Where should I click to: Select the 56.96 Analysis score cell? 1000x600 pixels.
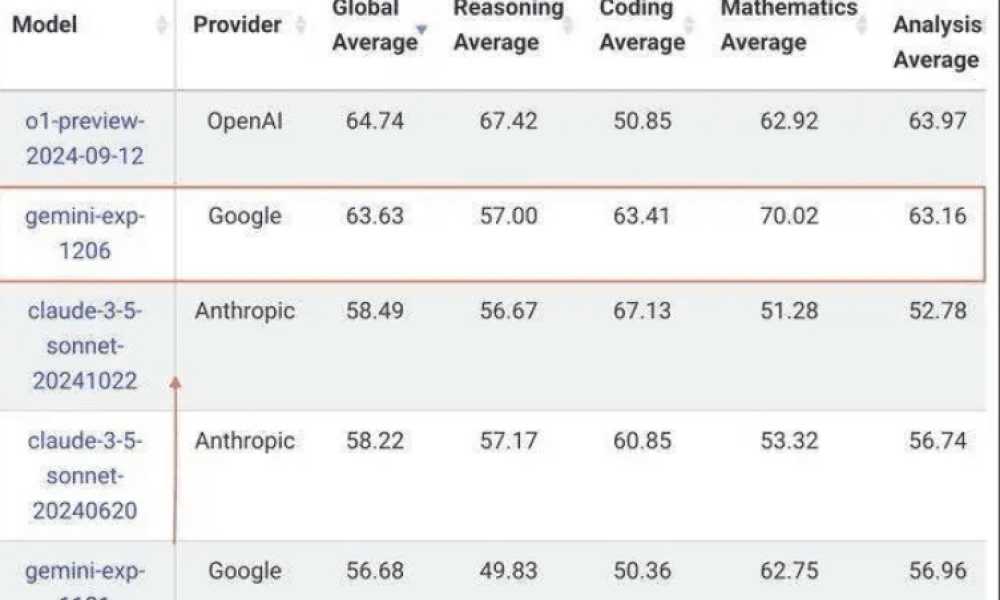click(938, 571)
